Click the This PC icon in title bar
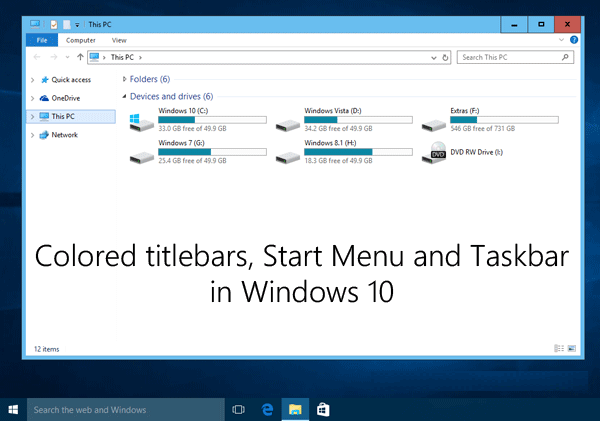Viewport: 600px width, 421px height. [x=35, y=24]
